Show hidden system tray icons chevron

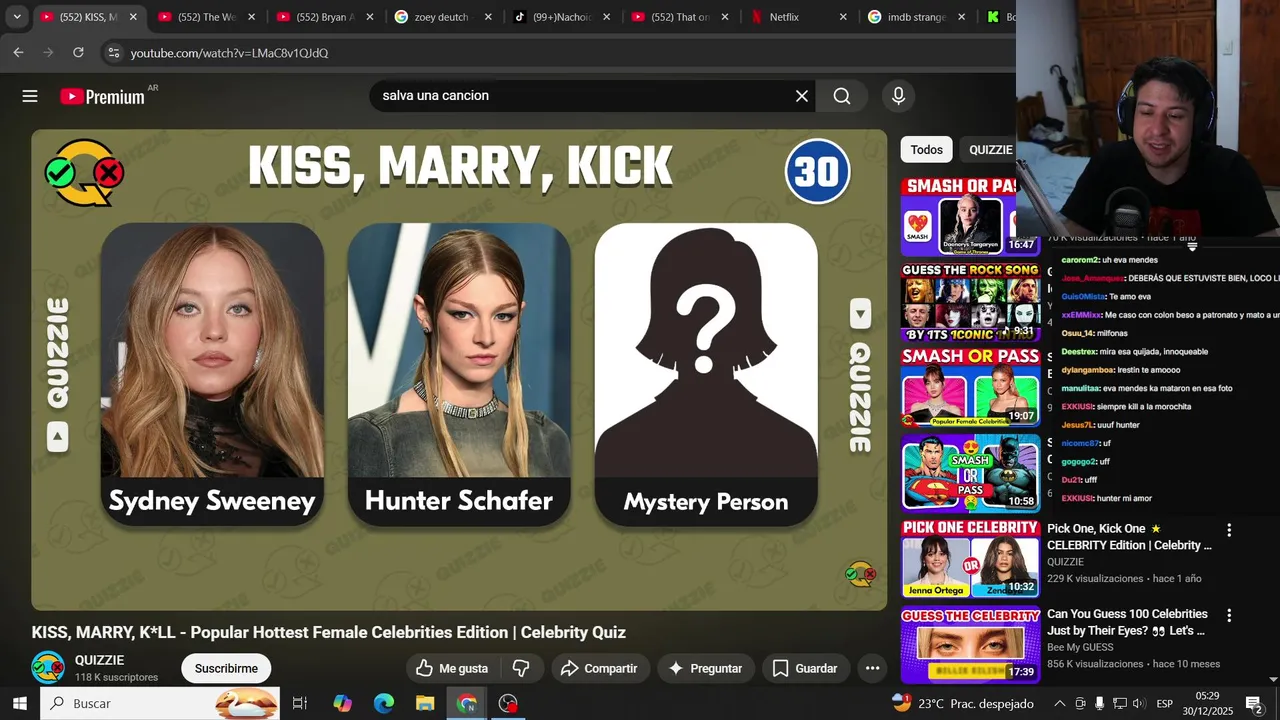(1060, 703)
